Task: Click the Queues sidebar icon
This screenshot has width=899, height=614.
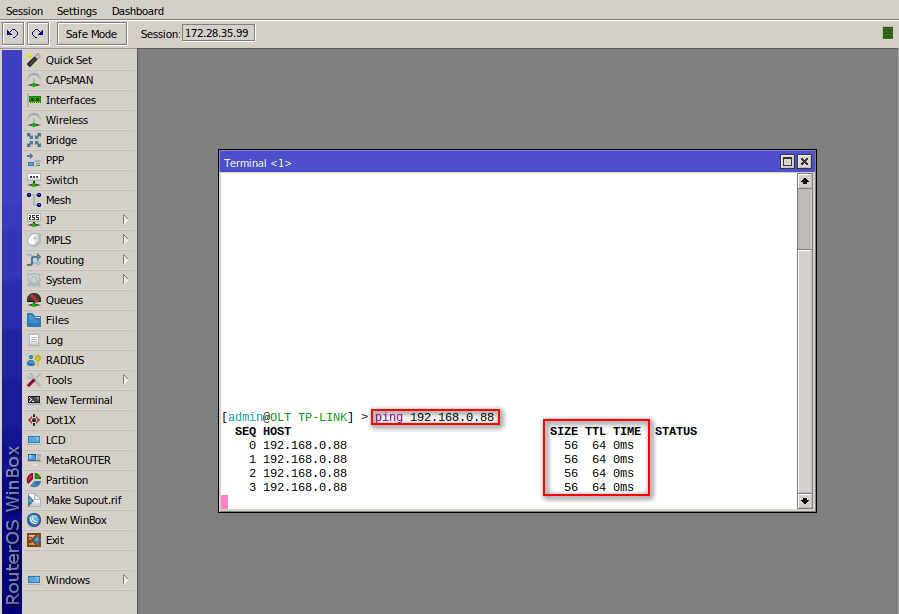Action: [x=34, y=300]
